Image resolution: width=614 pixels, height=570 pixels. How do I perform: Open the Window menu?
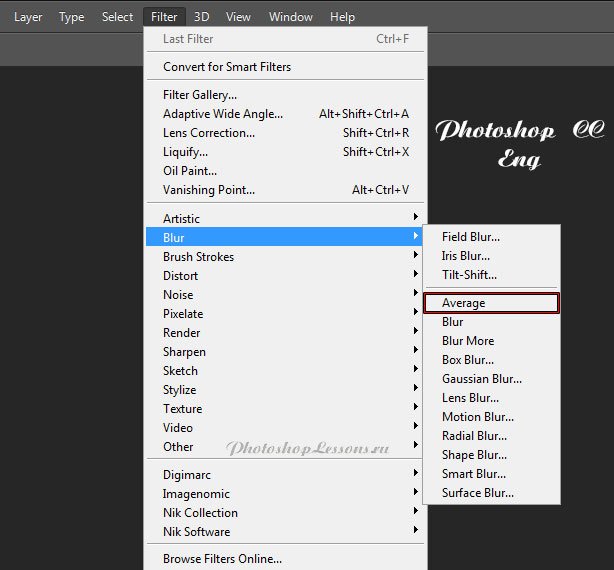click(291, 17)
